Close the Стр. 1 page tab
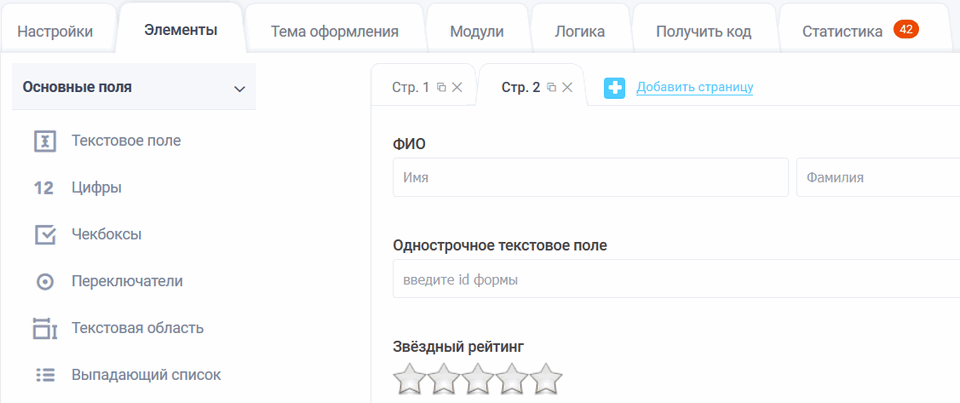960x403 pixels. pos(457,88)
